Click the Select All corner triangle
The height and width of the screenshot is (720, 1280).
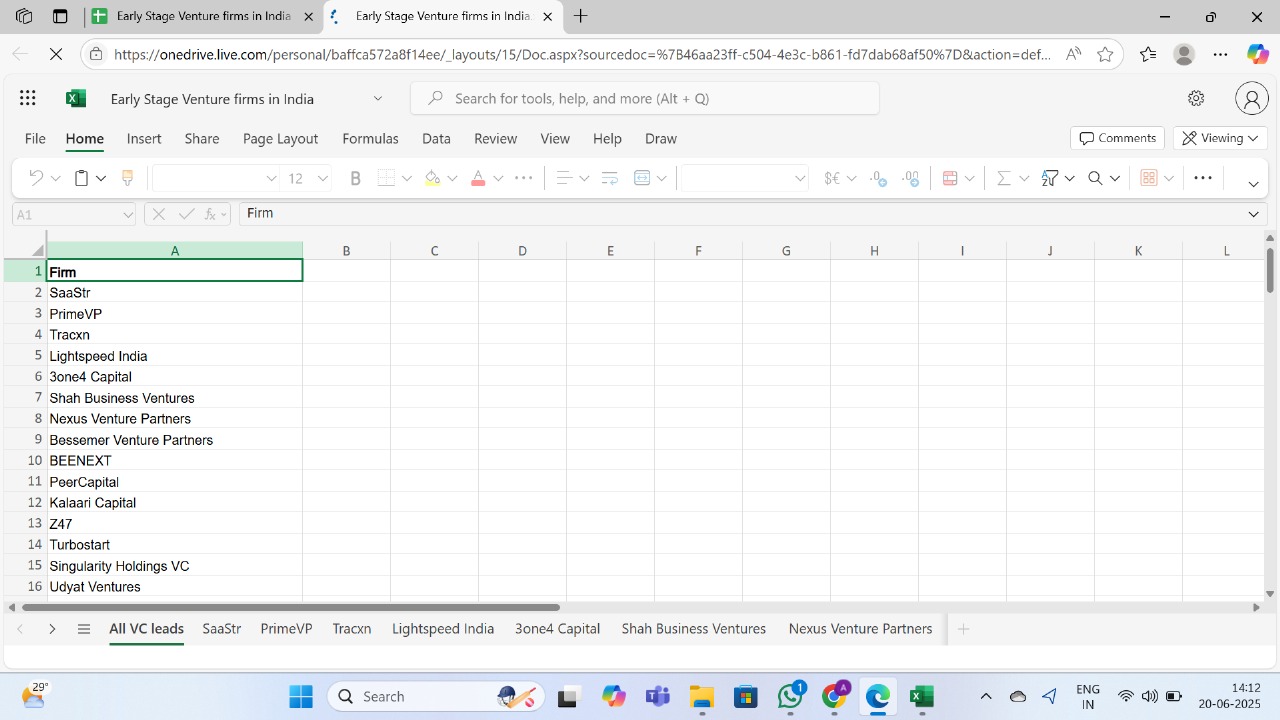[38, 250]
